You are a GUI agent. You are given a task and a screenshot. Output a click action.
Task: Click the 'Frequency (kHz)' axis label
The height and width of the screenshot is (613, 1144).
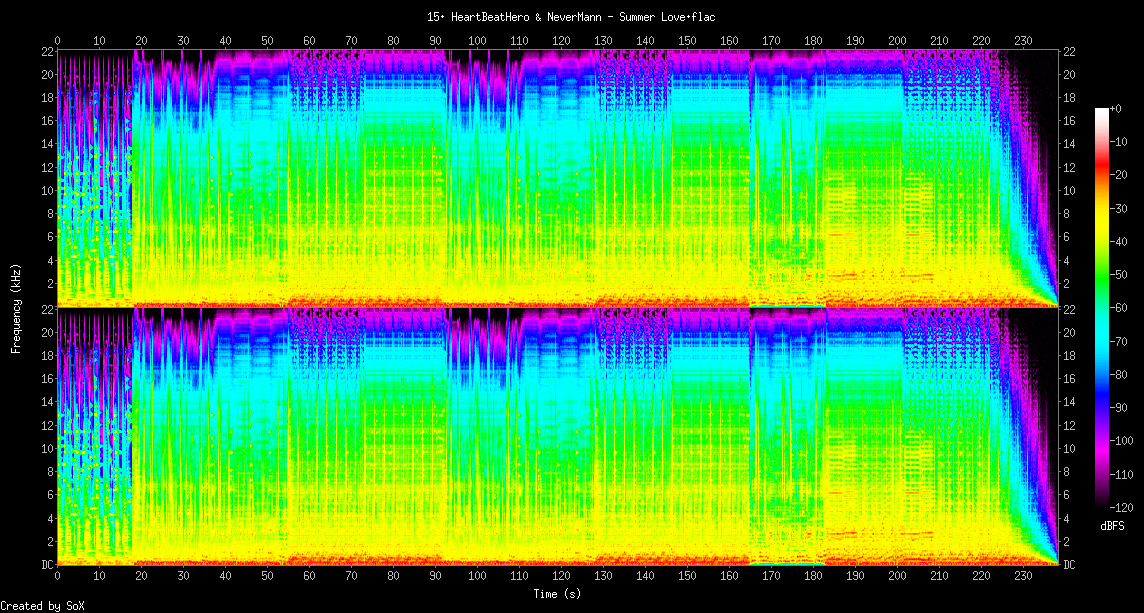[16, 305]
